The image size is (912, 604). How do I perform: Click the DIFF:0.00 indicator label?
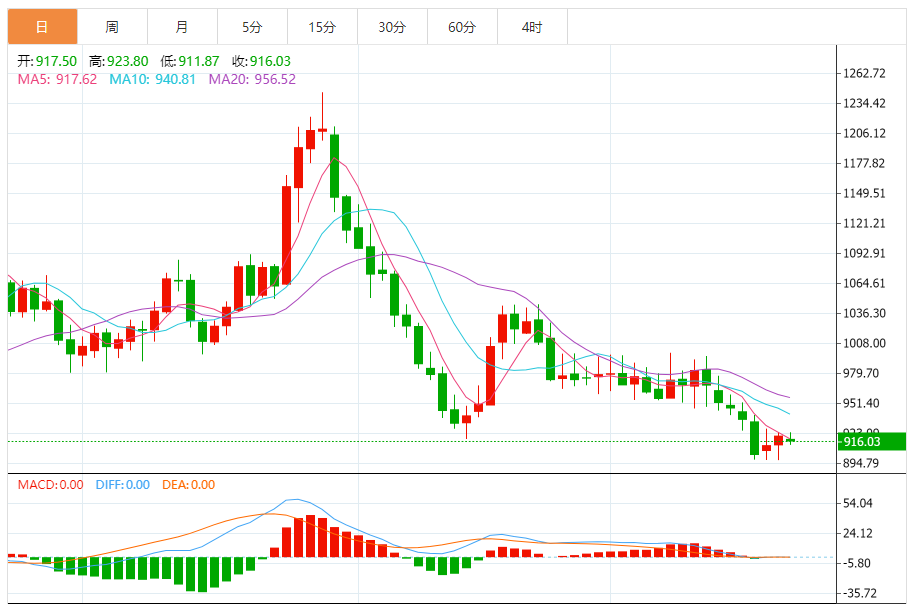pyautogui.click(x=123, y=485)
